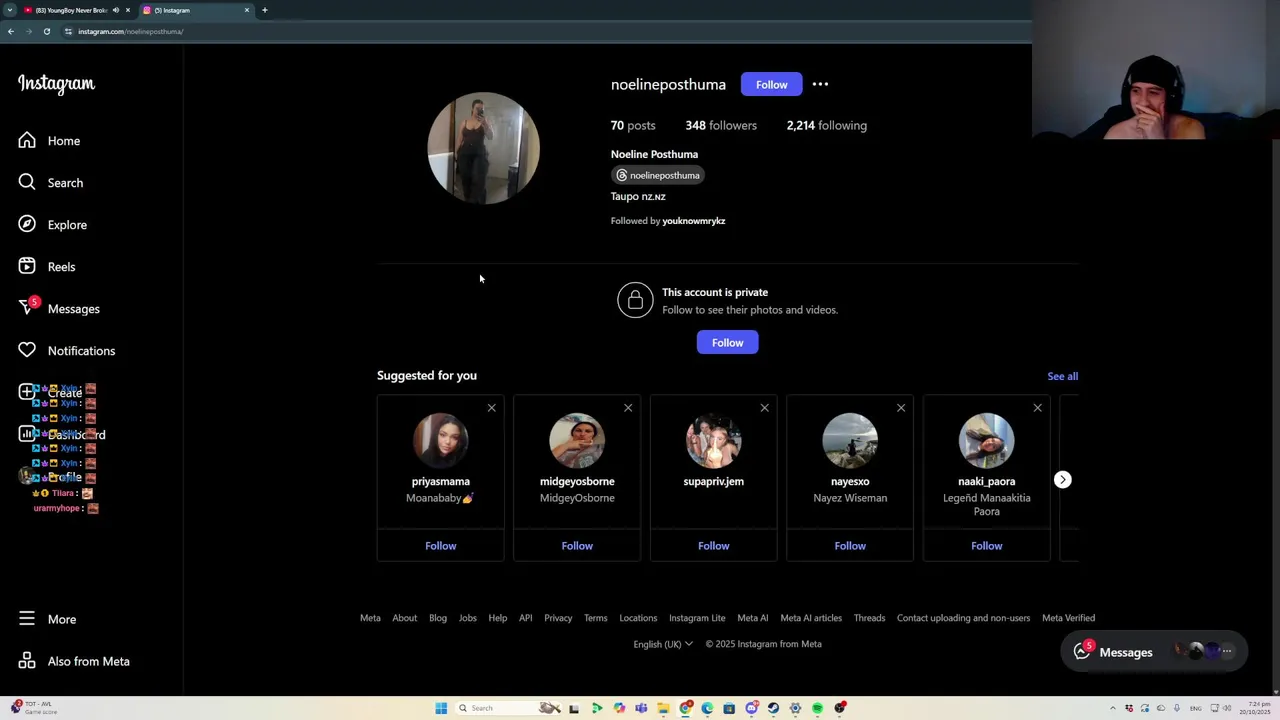
Task: Click the Instagram logo
Action: [x=56, y=84]
